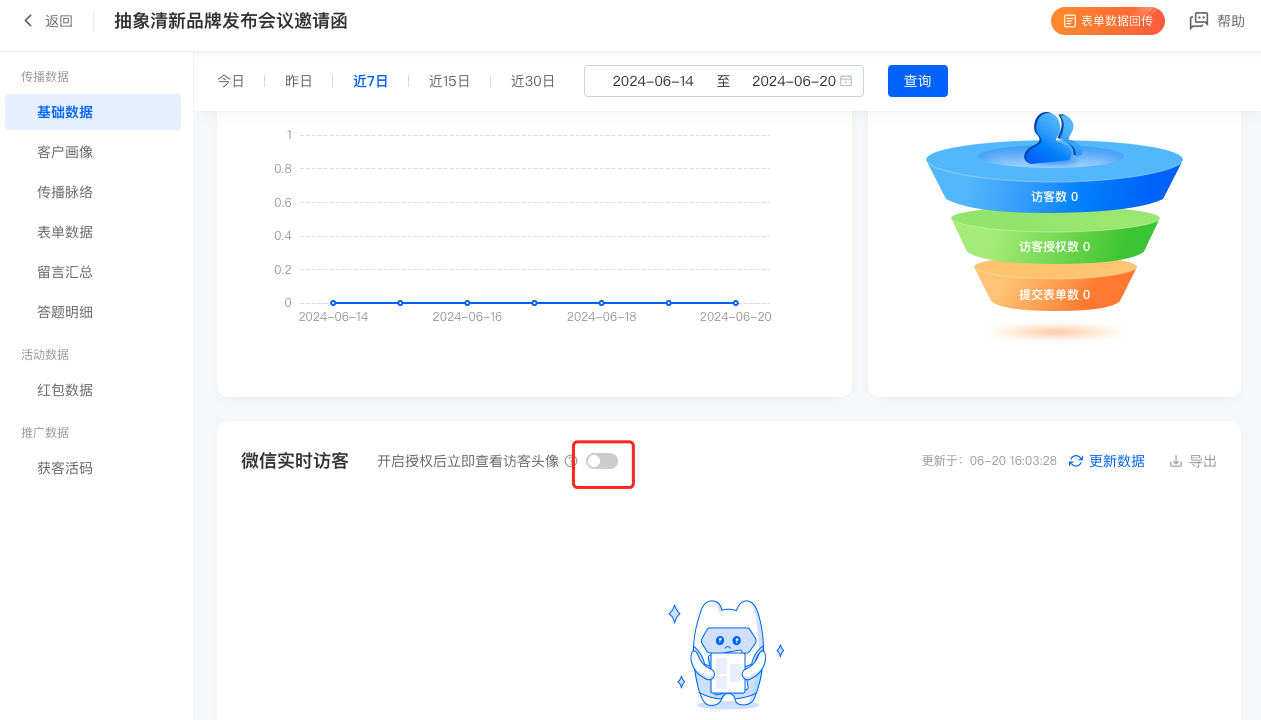Select the 昨日 date filter
Viewport: 1261px width, 720px height.
(299, 81)
